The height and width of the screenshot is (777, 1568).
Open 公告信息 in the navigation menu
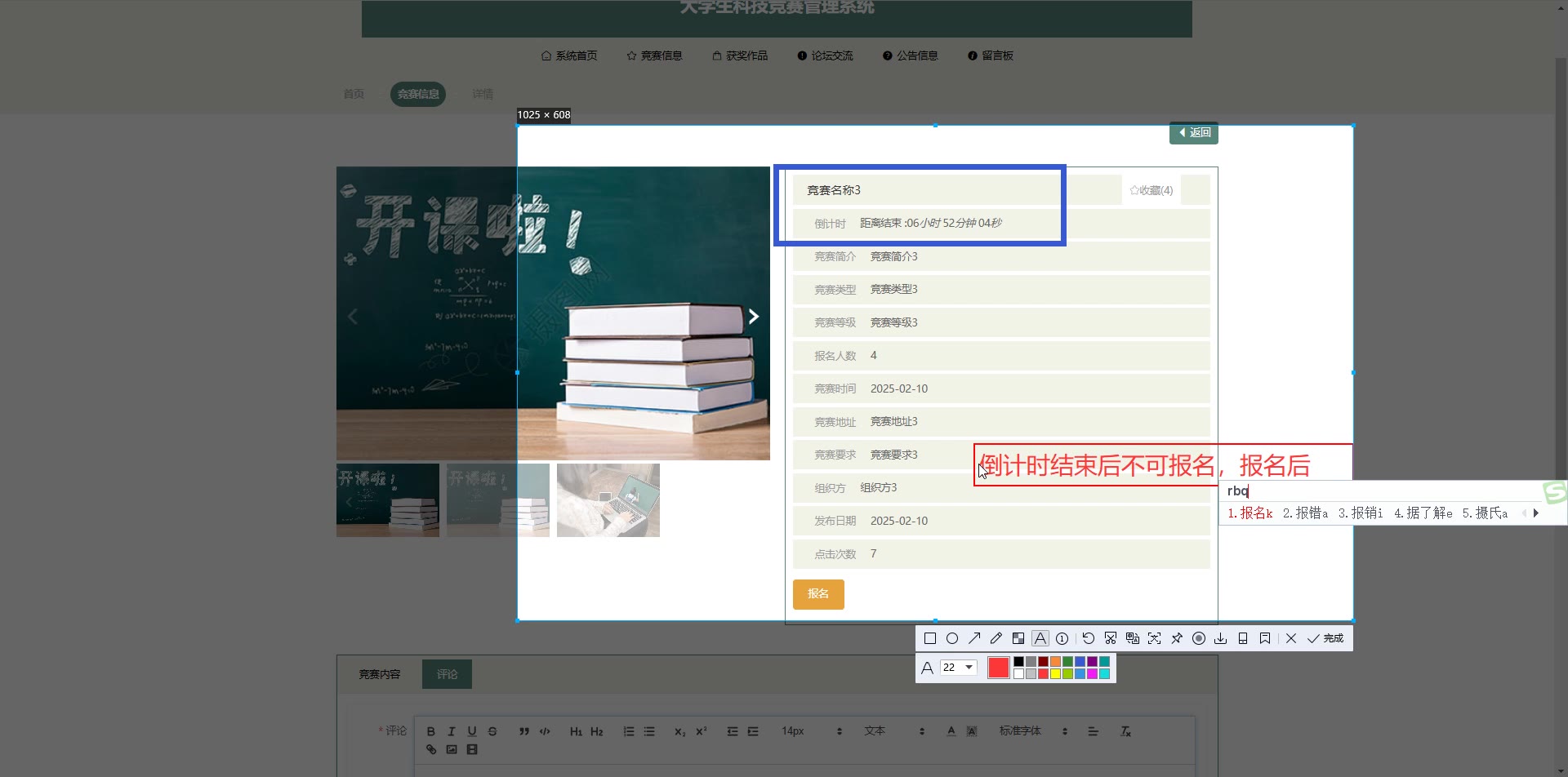(x=910, y=55)
